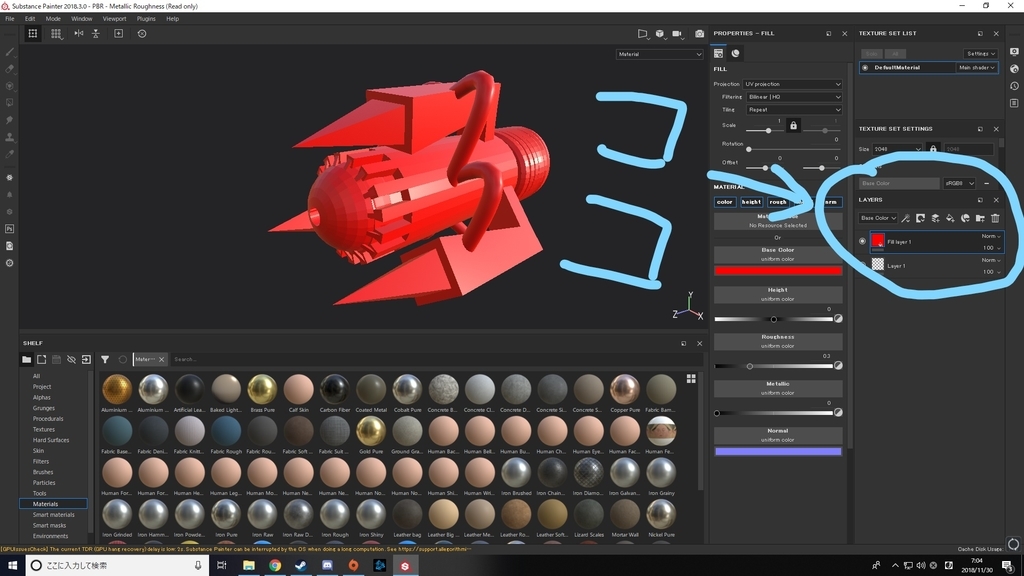
Task: Add a paint effect with wand icon
Action: coord(905,218)
